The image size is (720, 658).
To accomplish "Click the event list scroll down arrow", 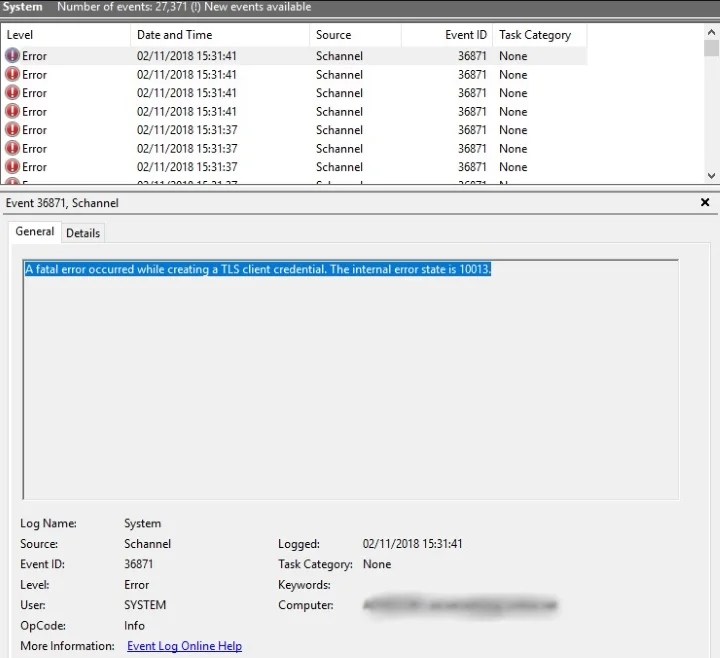I will (711, 175).
